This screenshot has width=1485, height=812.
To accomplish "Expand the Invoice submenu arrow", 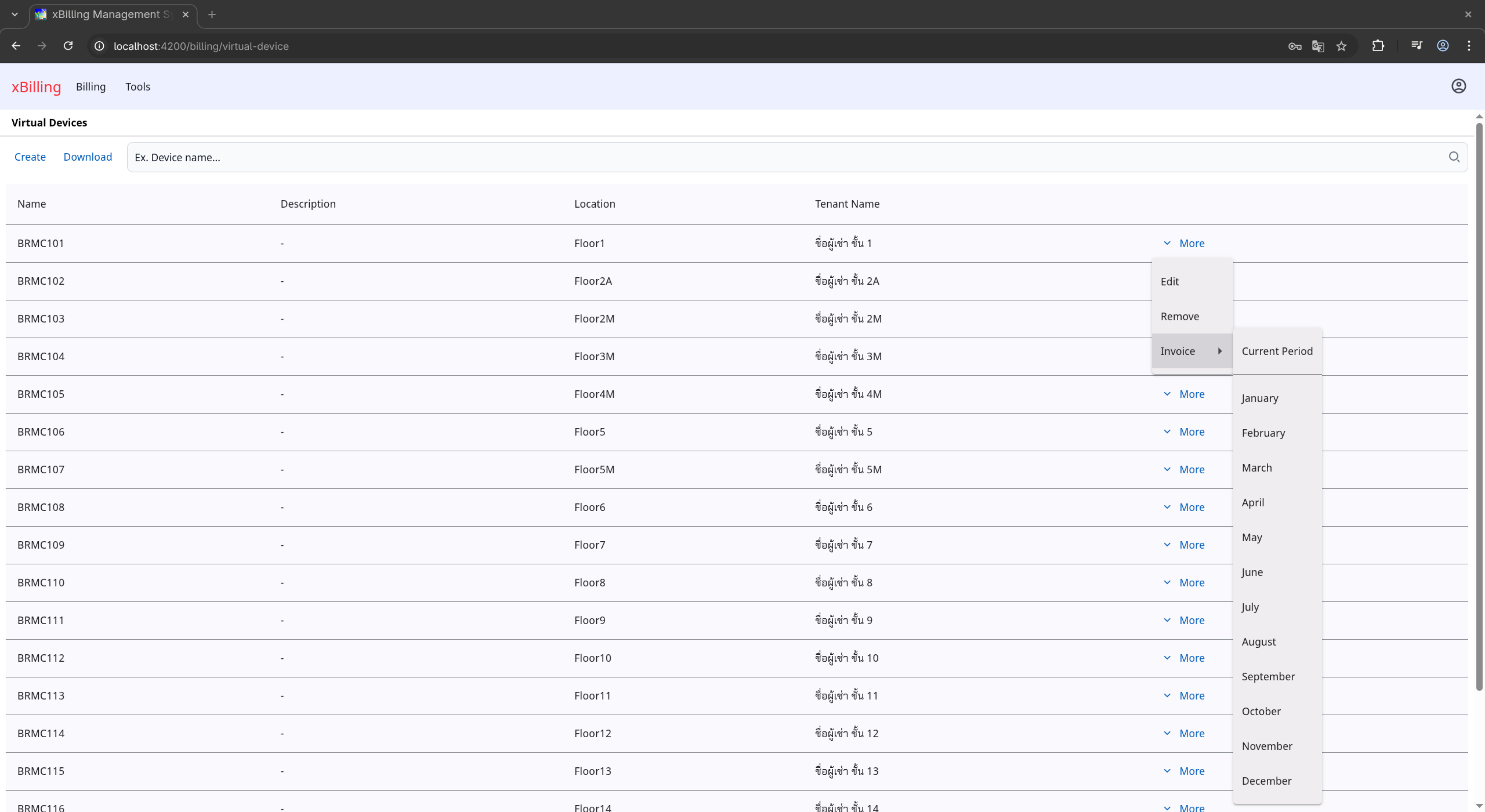I will point(1219,351).
